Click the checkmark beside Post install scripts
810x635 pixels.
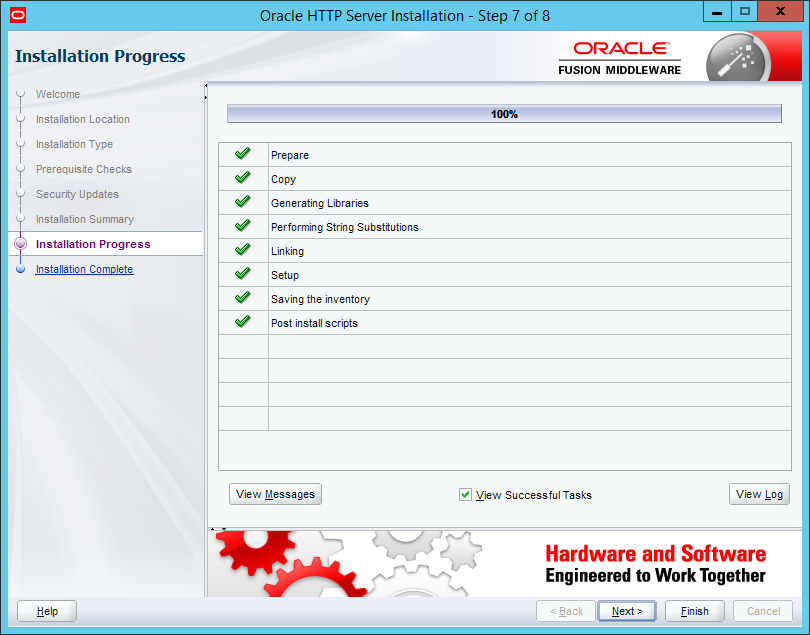pos(242,322)
